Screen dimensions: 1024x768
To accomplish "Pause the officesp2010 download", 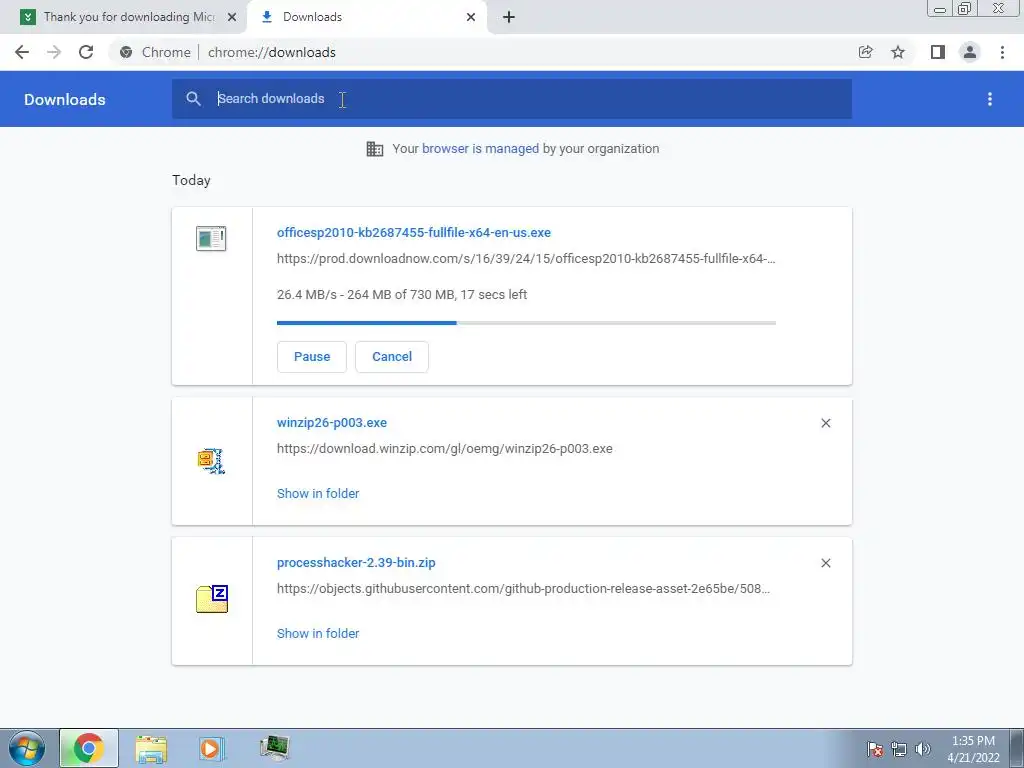I will pos(312,357).
